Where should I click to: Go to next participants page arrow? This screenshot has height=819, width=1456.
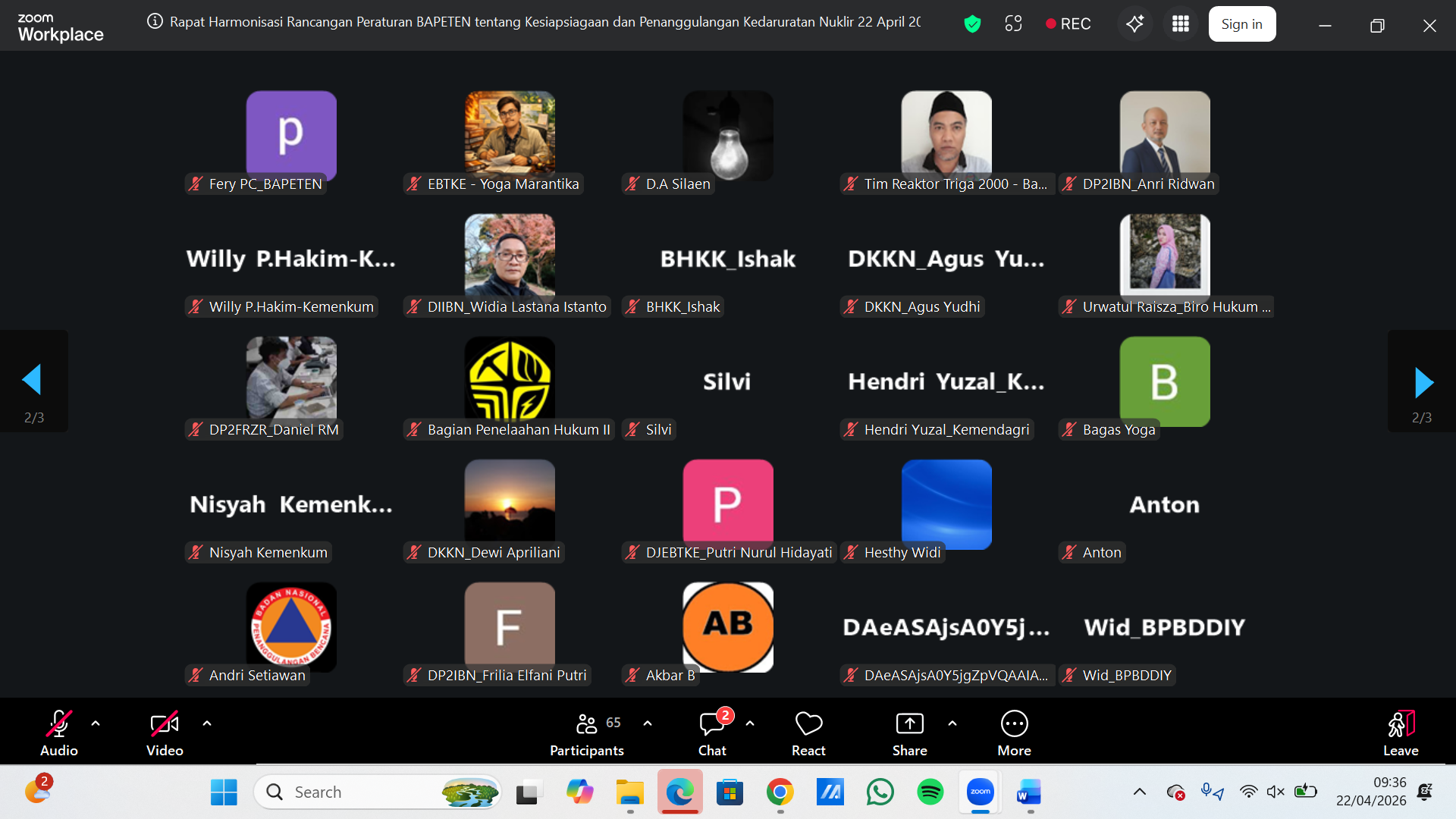tap(1423, 381)
